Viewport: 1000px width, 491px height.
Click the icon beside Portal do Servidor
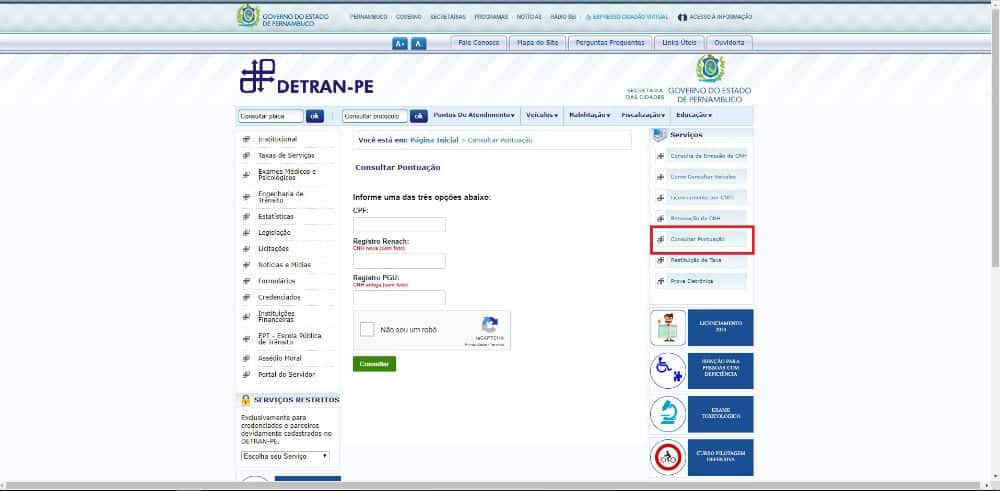(246, 374)
